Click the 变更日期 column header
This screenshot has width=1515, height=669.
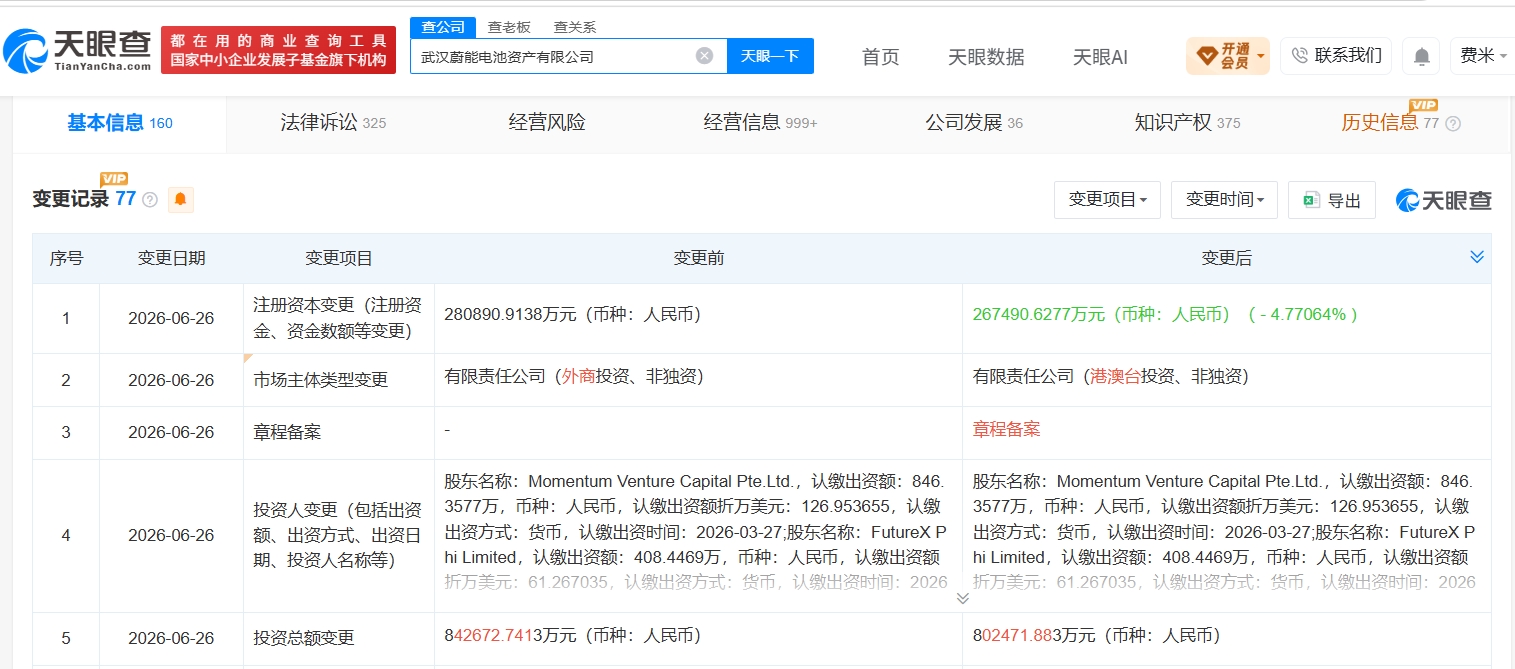(171, 258)
